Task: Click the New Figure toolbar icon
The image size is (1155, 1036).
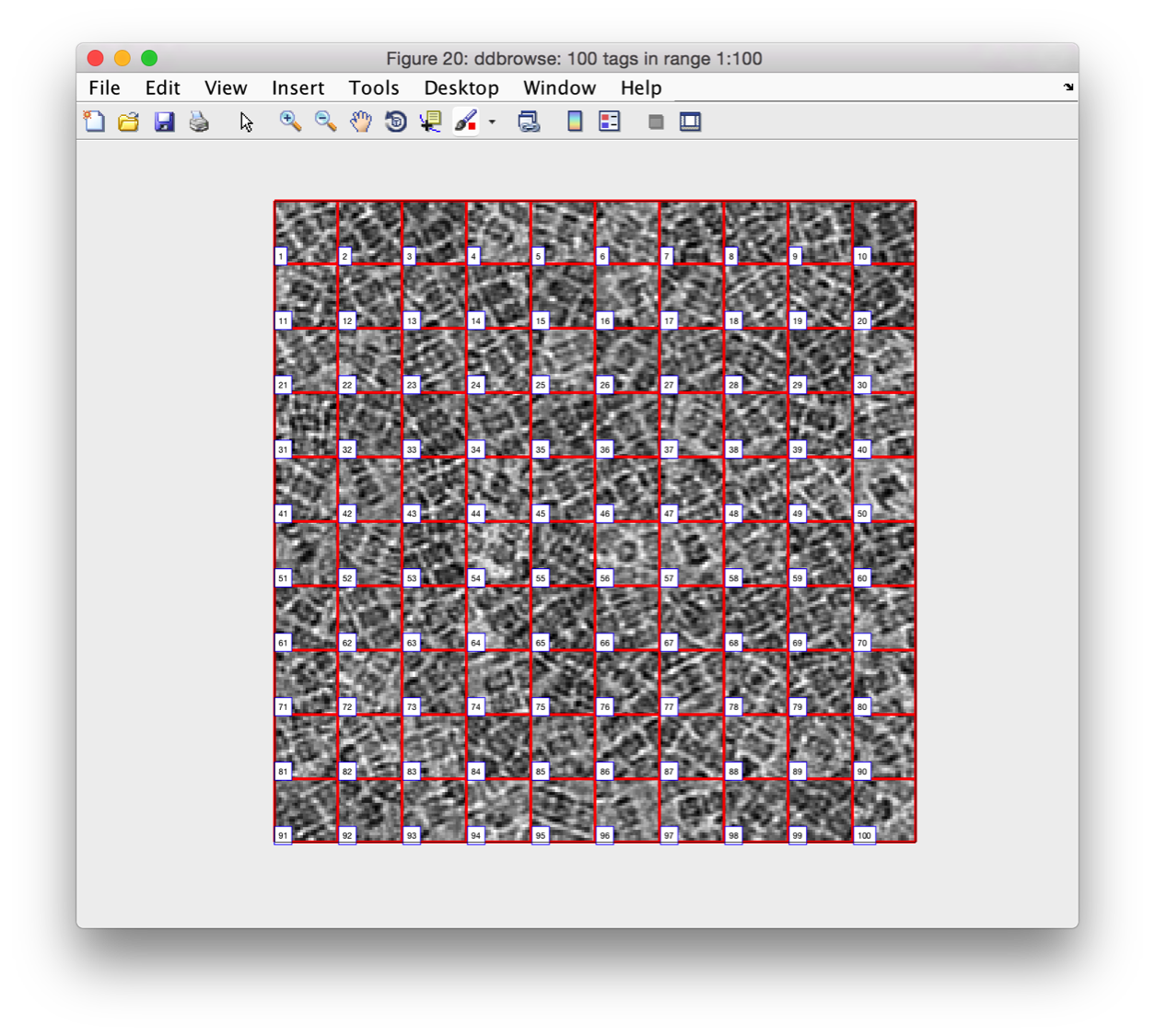Action: coord(94,122)
